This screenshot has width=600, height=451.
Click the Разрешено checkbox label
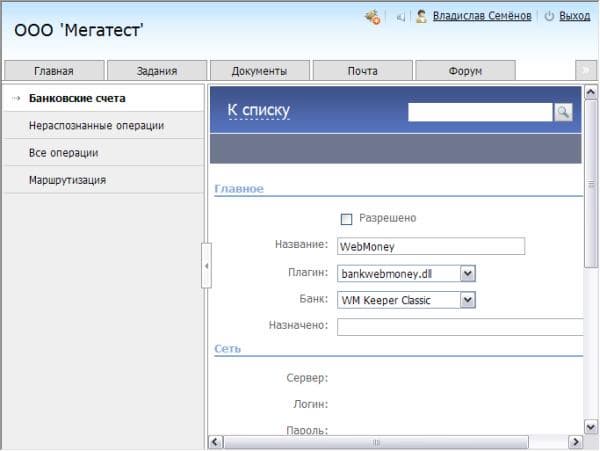tap(387, 218)
